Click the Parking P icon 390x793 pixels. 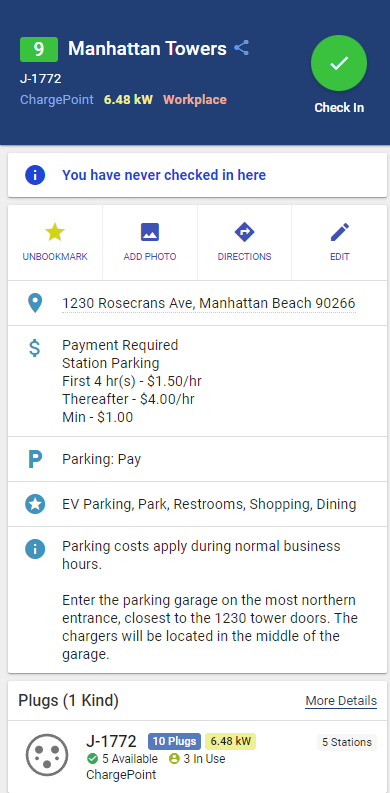[x=35, y=459]
